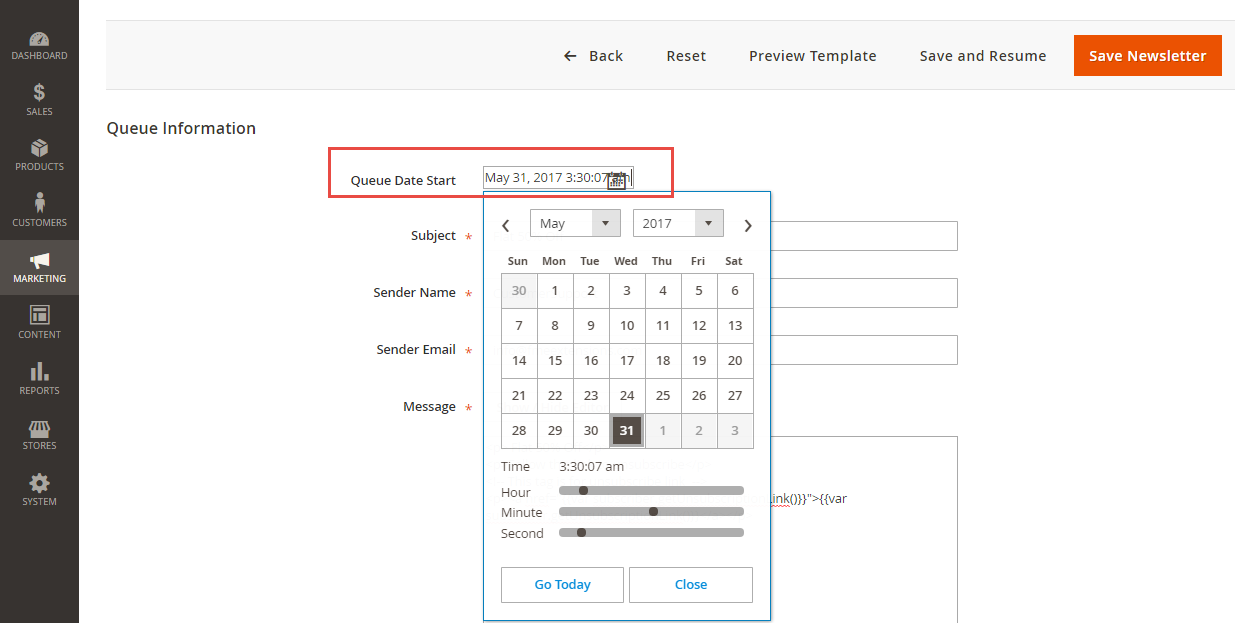1235x623 pixels.
Task: Click the Save Newsletter button
Action: pyautogui.click(x=1147, y=56)
